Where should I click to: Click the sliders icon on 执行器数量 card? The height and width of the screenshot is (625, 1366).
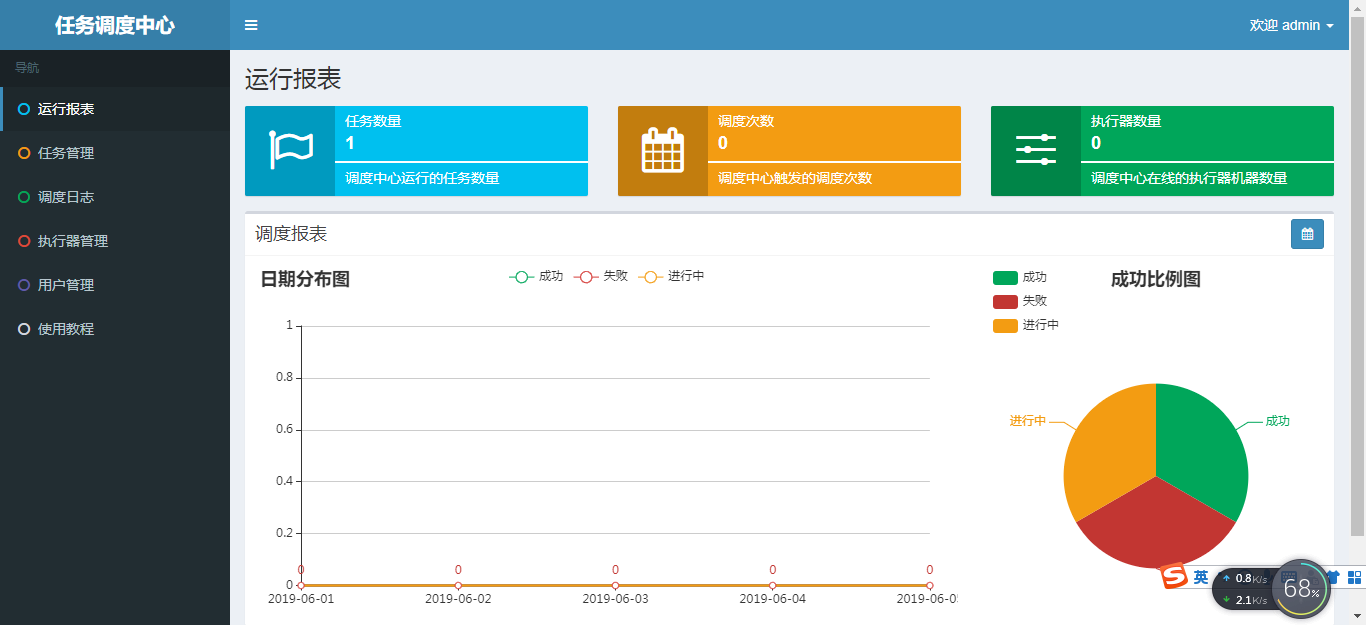click(1036, 150)
